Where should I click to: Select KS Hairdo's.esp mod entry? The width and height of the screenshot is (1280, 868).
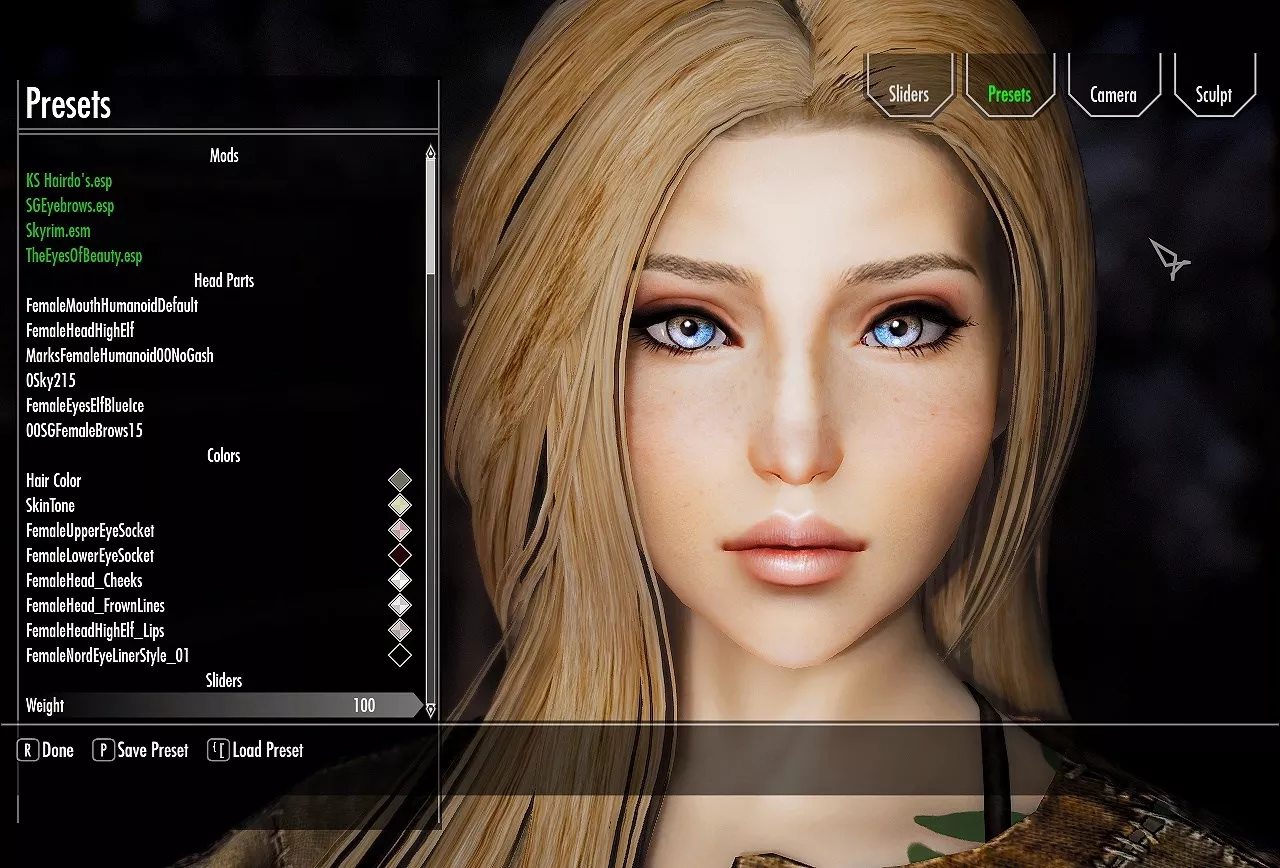pyautogui.click(x=69, y=181)
